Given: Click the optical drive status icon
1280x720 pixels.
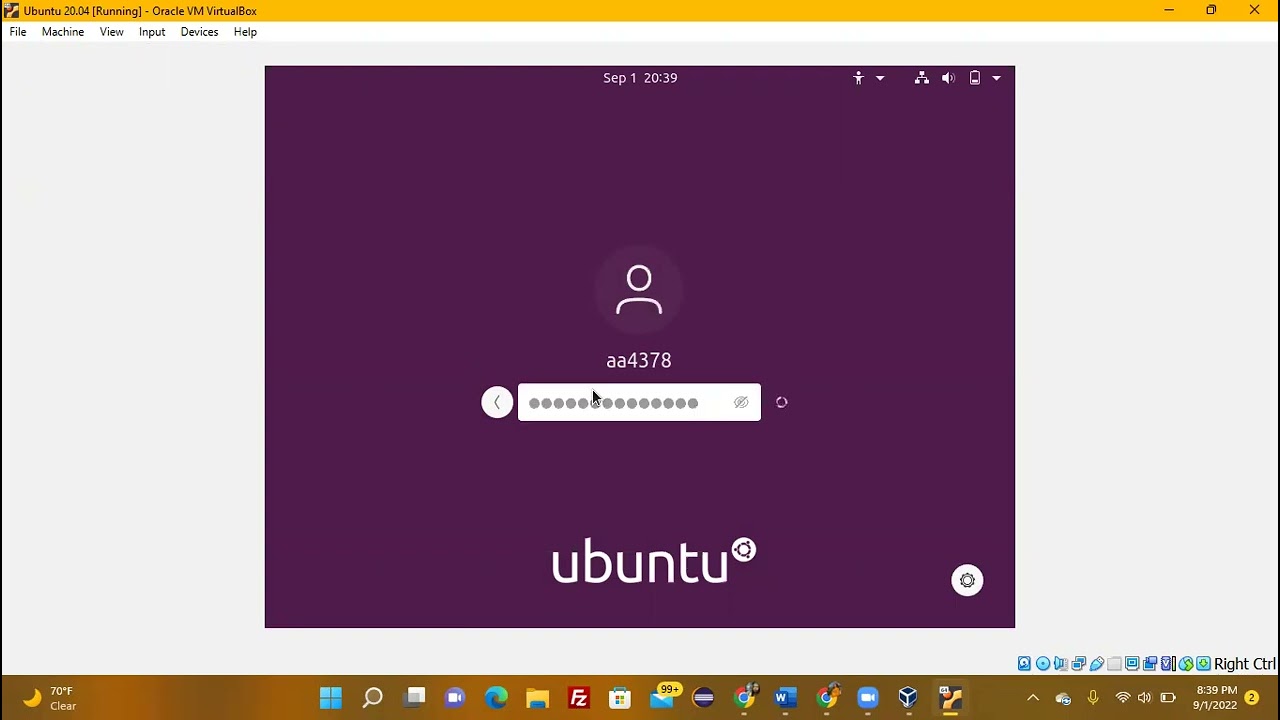Looking at the screenshot, I should click(1043, 664).
